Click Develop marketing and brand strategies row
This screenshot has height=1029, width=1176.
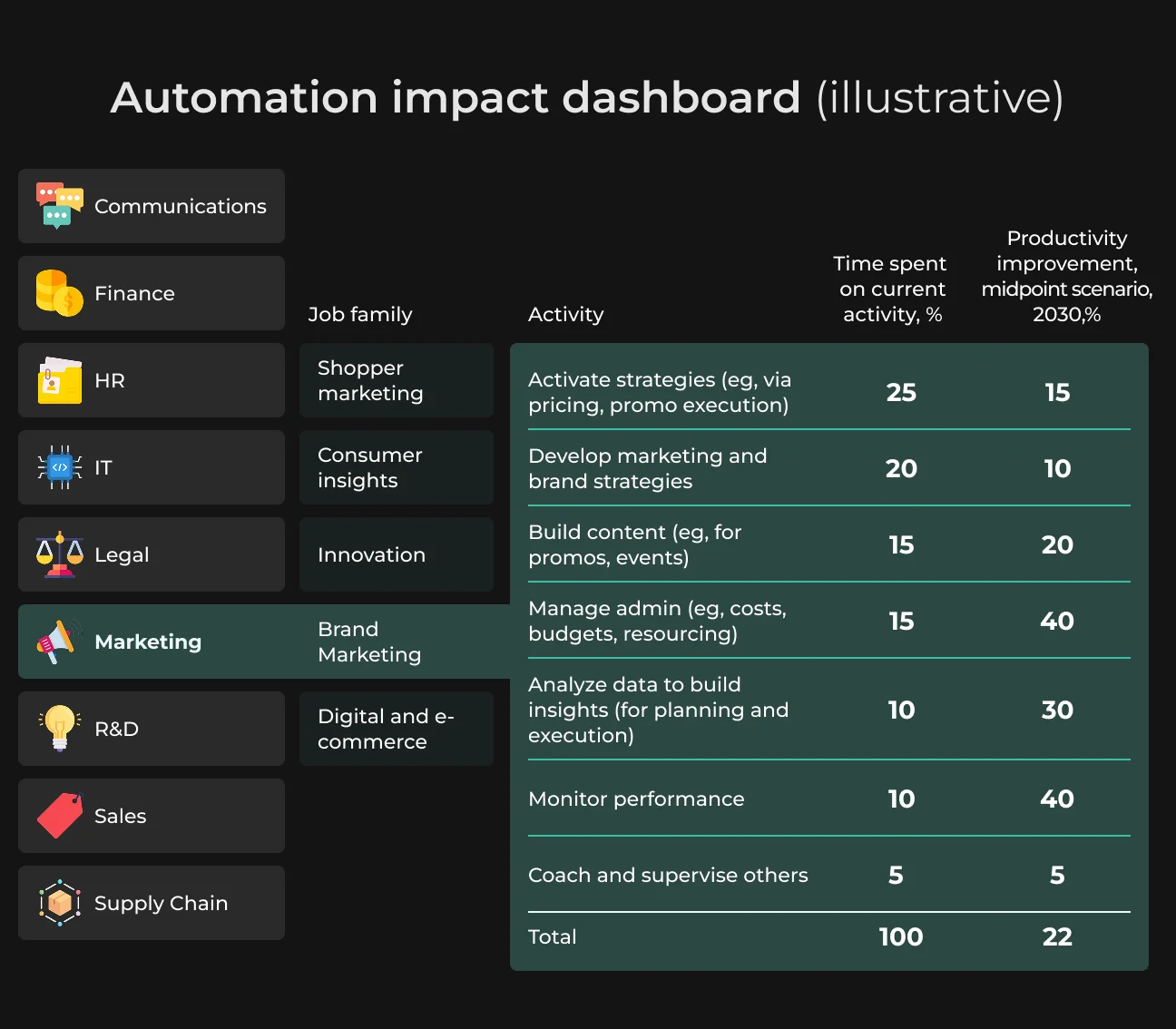pos(829,468)
